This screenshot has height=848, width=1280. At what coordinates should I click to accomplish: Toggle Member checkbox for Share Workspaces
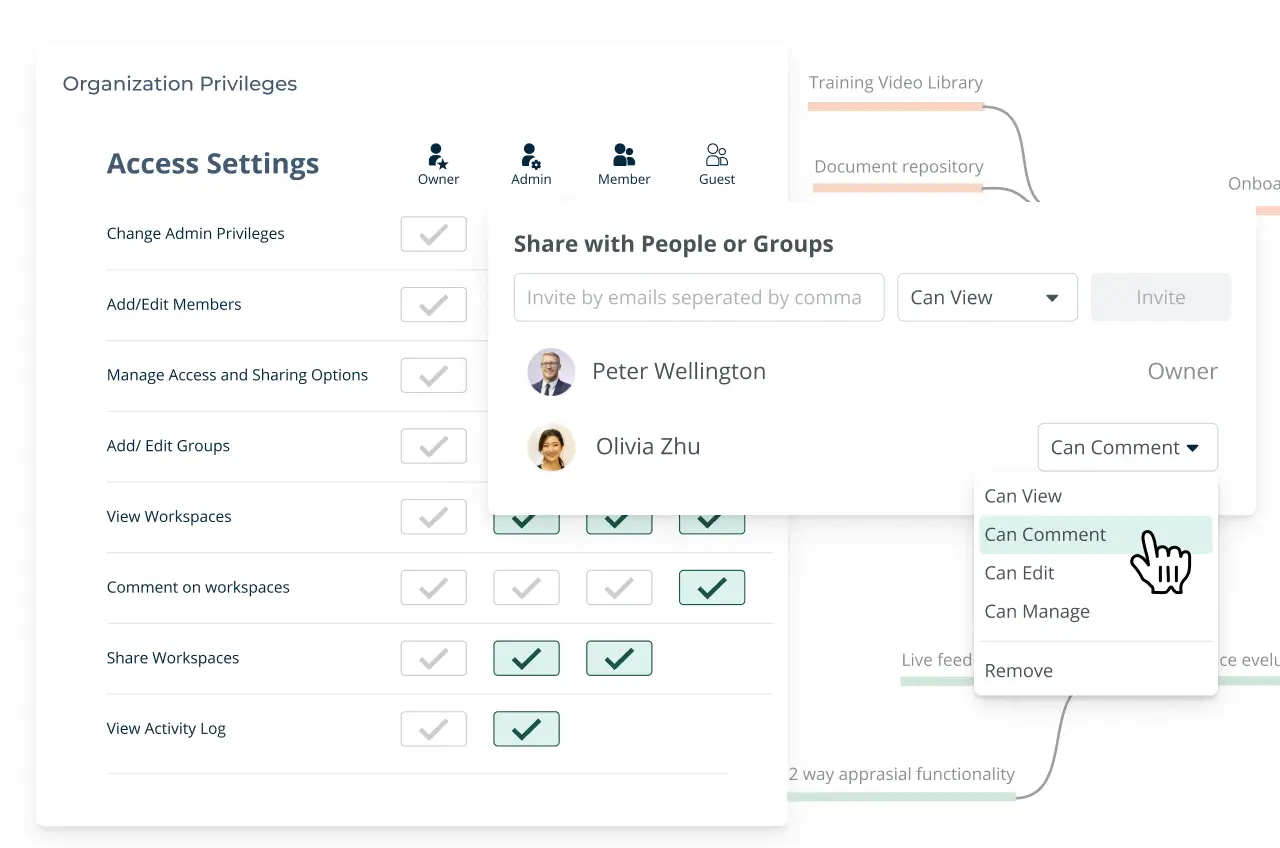click(619, 658)
